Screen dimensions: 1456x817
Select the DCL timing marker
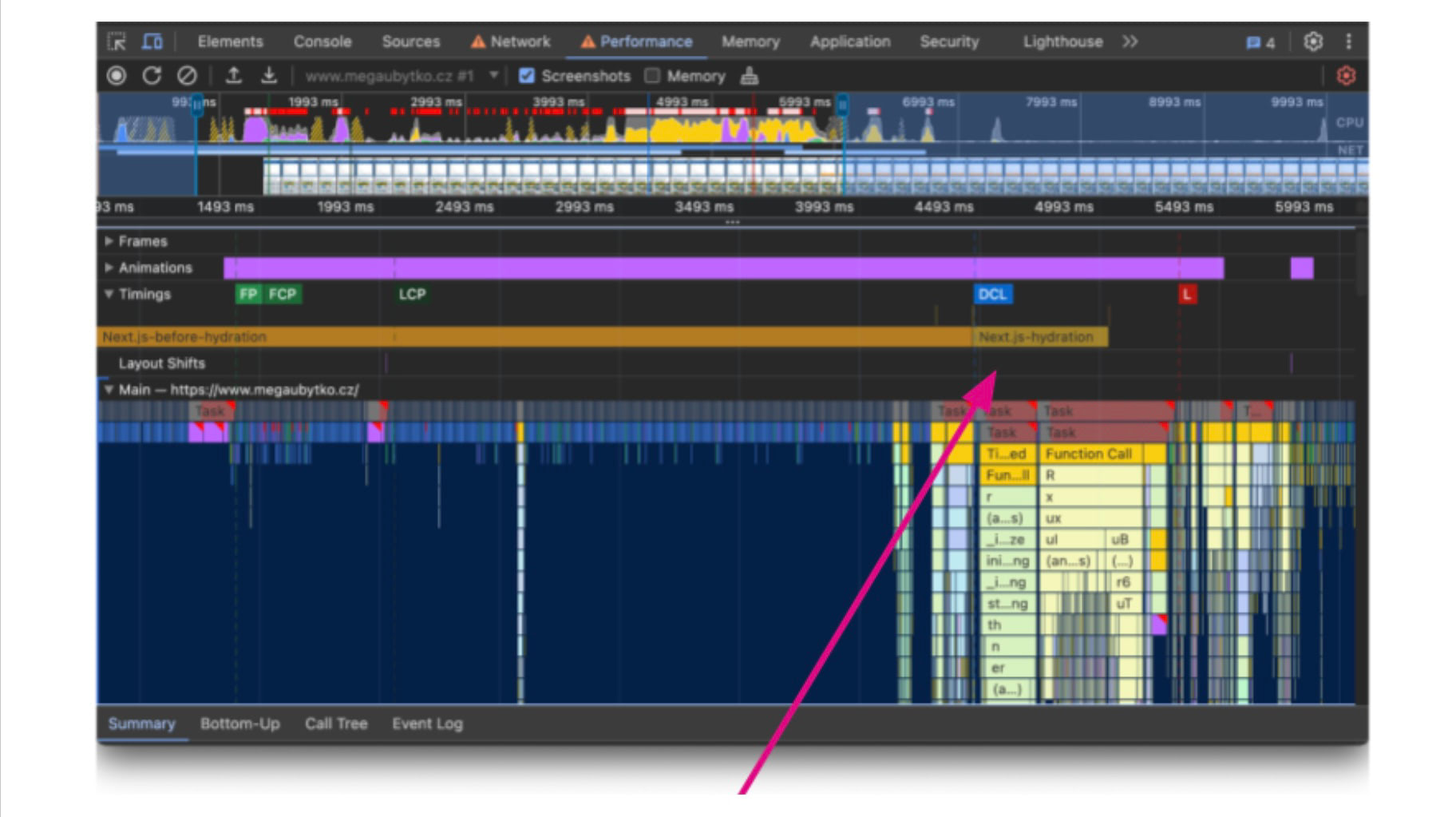click(992, 294)
